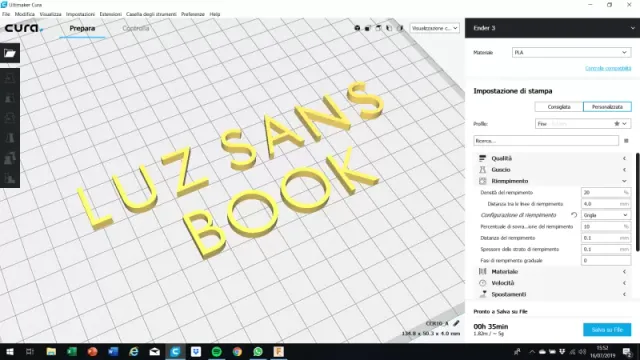Switch to front camera view
The width and height of the screenshot is (640, 360).
pyautogui.click(x=368, y=28)
